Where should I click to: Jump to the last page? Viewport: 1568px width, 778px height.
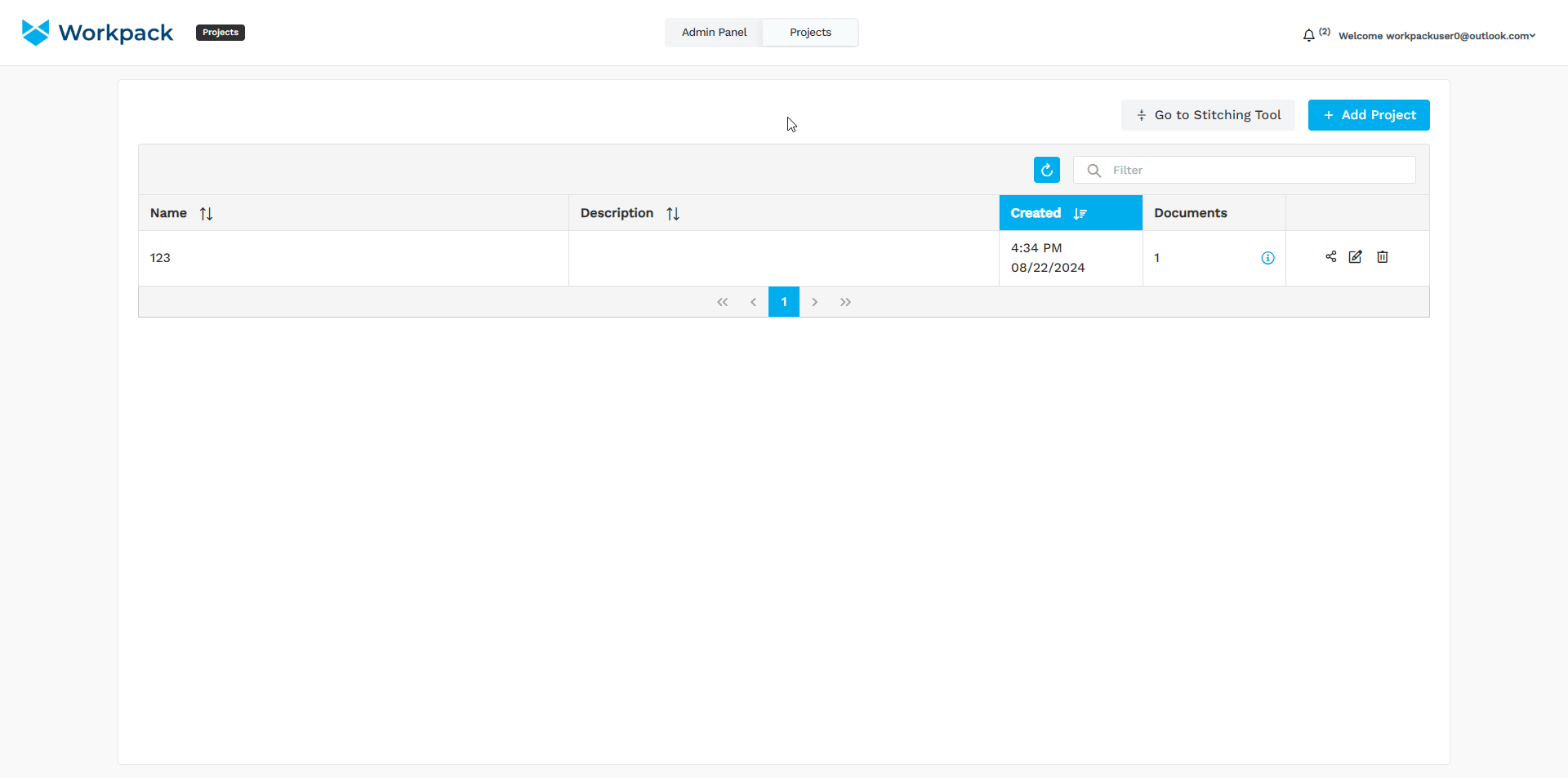[x=845, y=302]
